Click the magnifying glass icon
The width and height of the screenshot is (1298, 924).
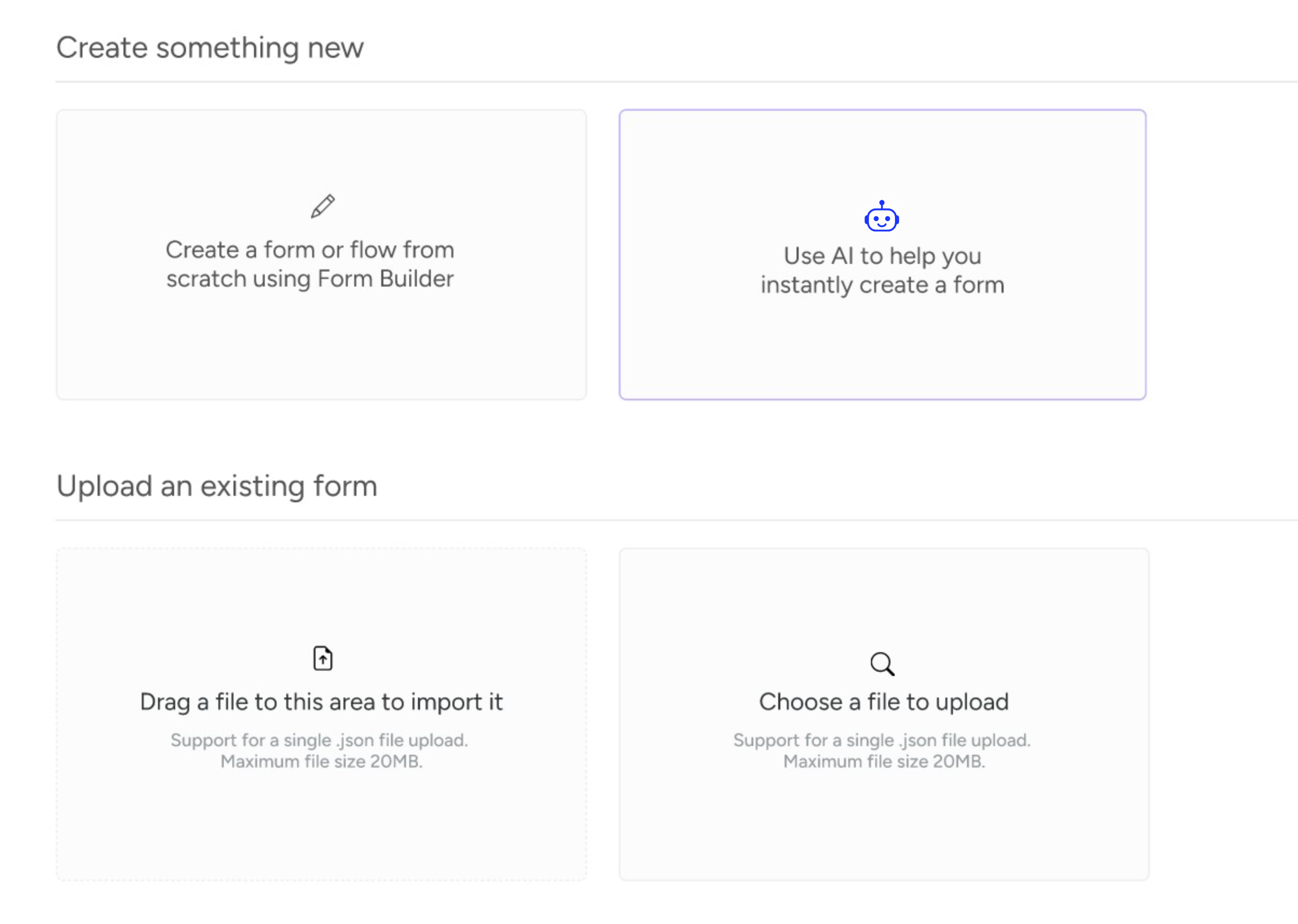(882, 663)
